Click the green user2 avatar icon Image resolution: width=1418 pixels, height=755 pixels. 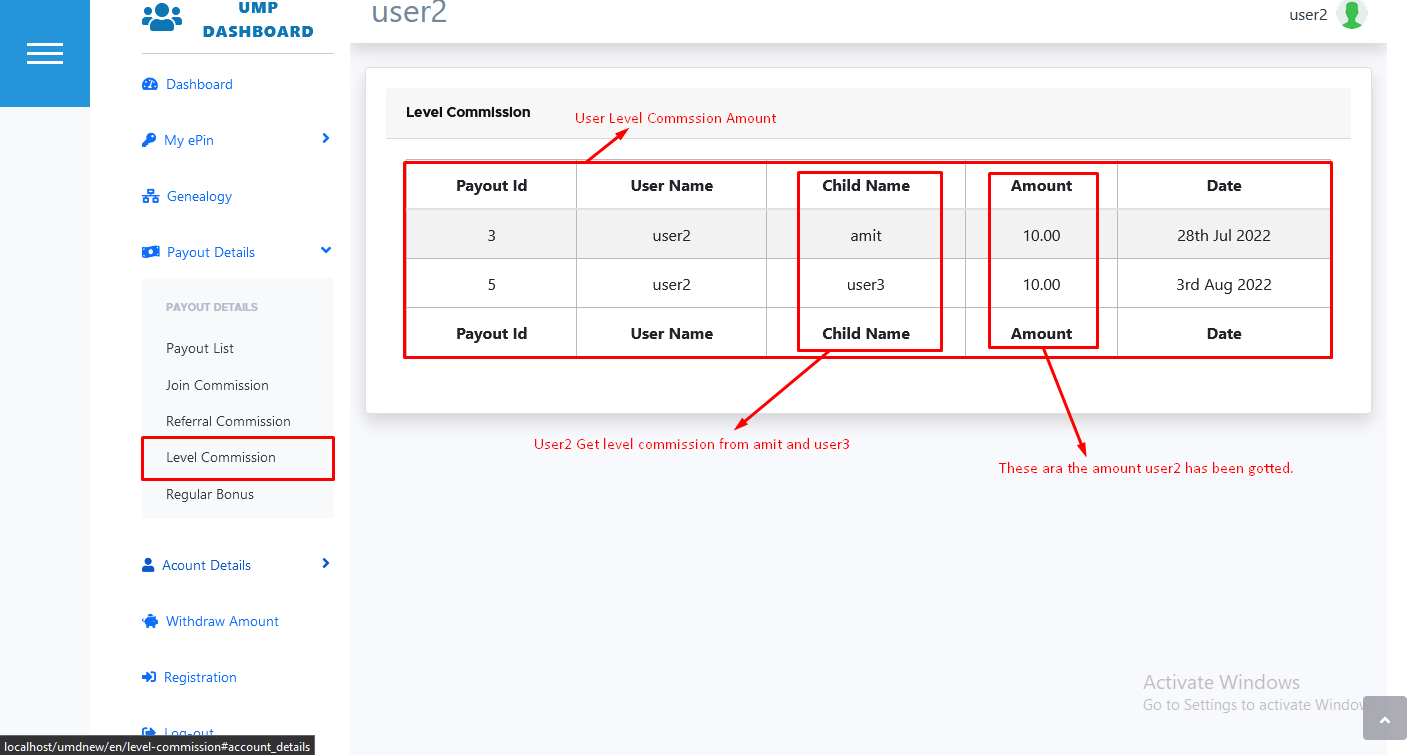[1351, 15]
